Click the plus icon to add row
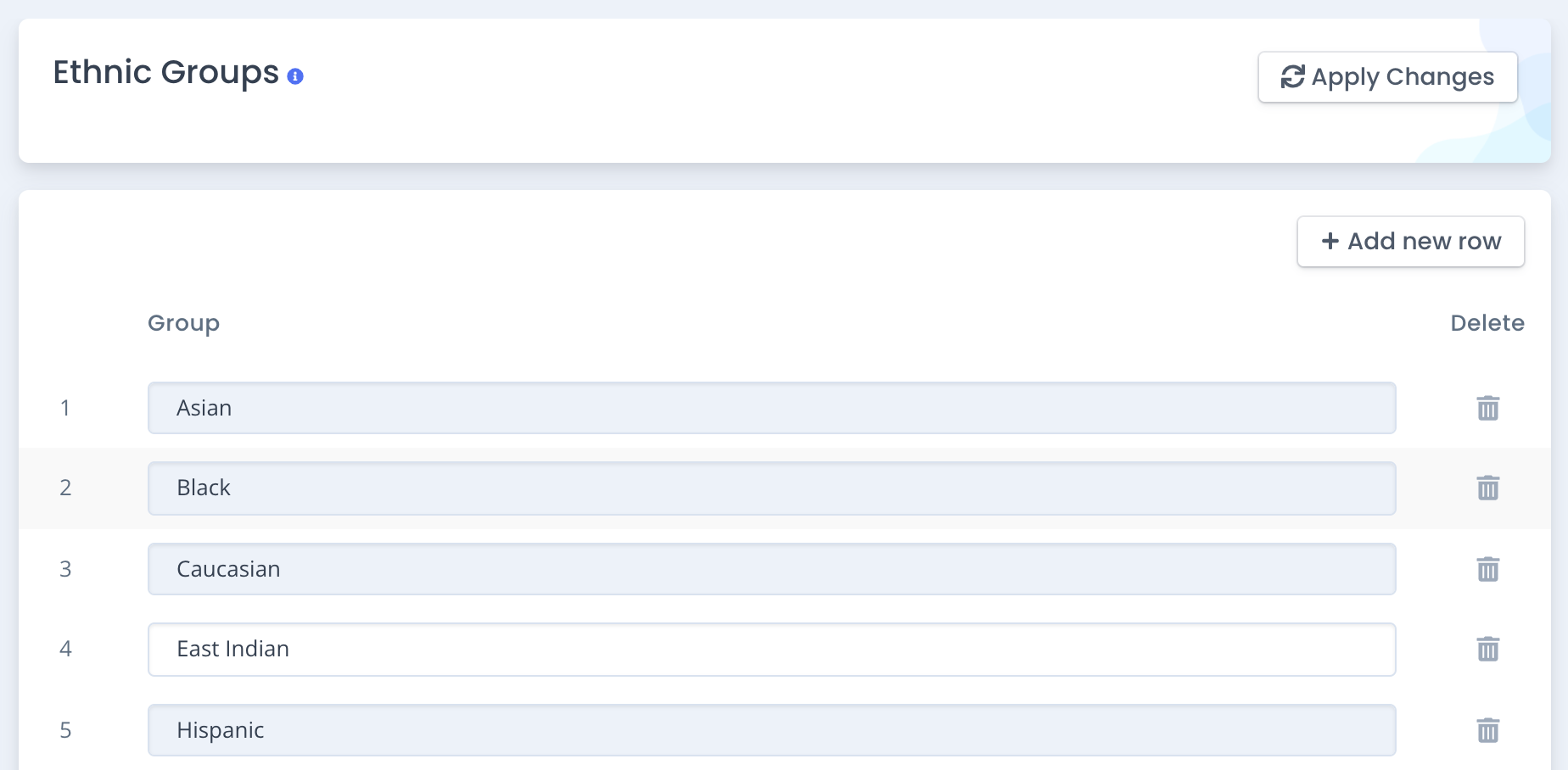Viewport: 1568px width, 770px height. 1330,242
